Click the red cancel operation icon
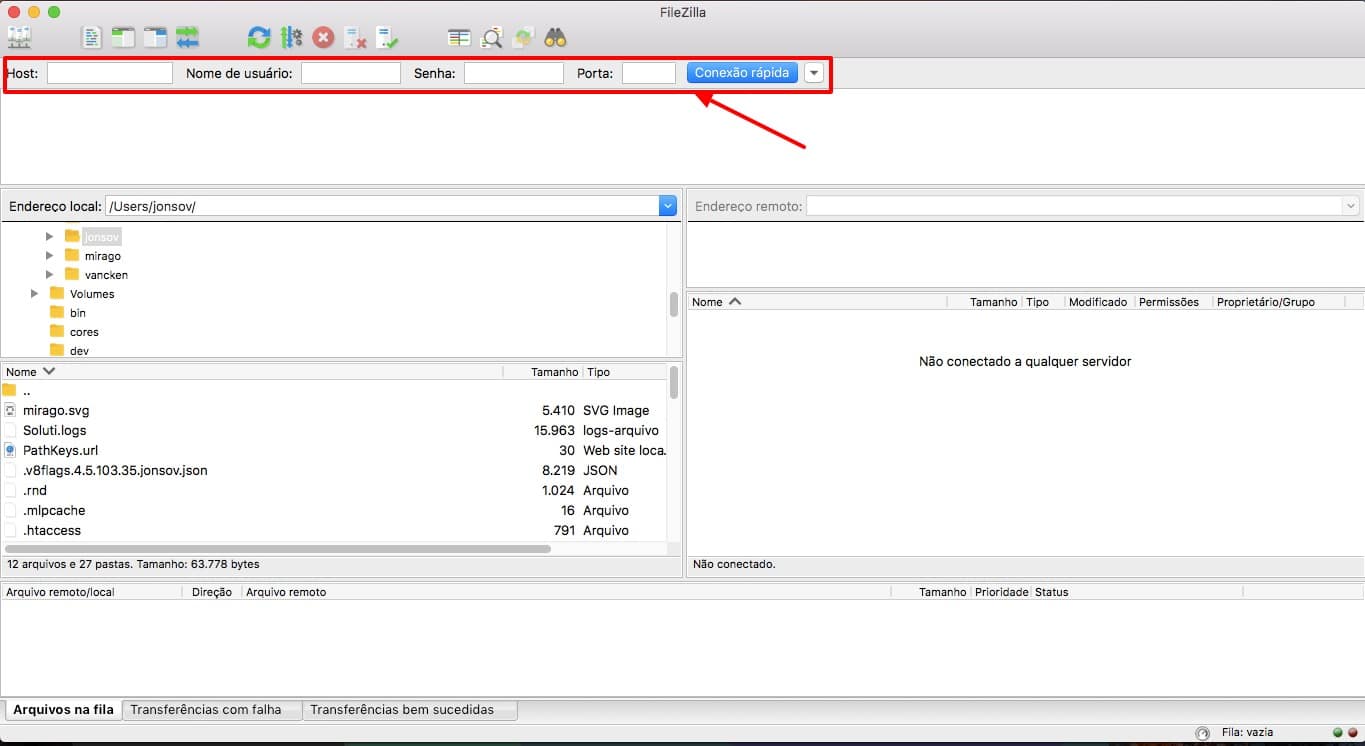Screen dimensions: 1365x746 (x=323, y=38)
